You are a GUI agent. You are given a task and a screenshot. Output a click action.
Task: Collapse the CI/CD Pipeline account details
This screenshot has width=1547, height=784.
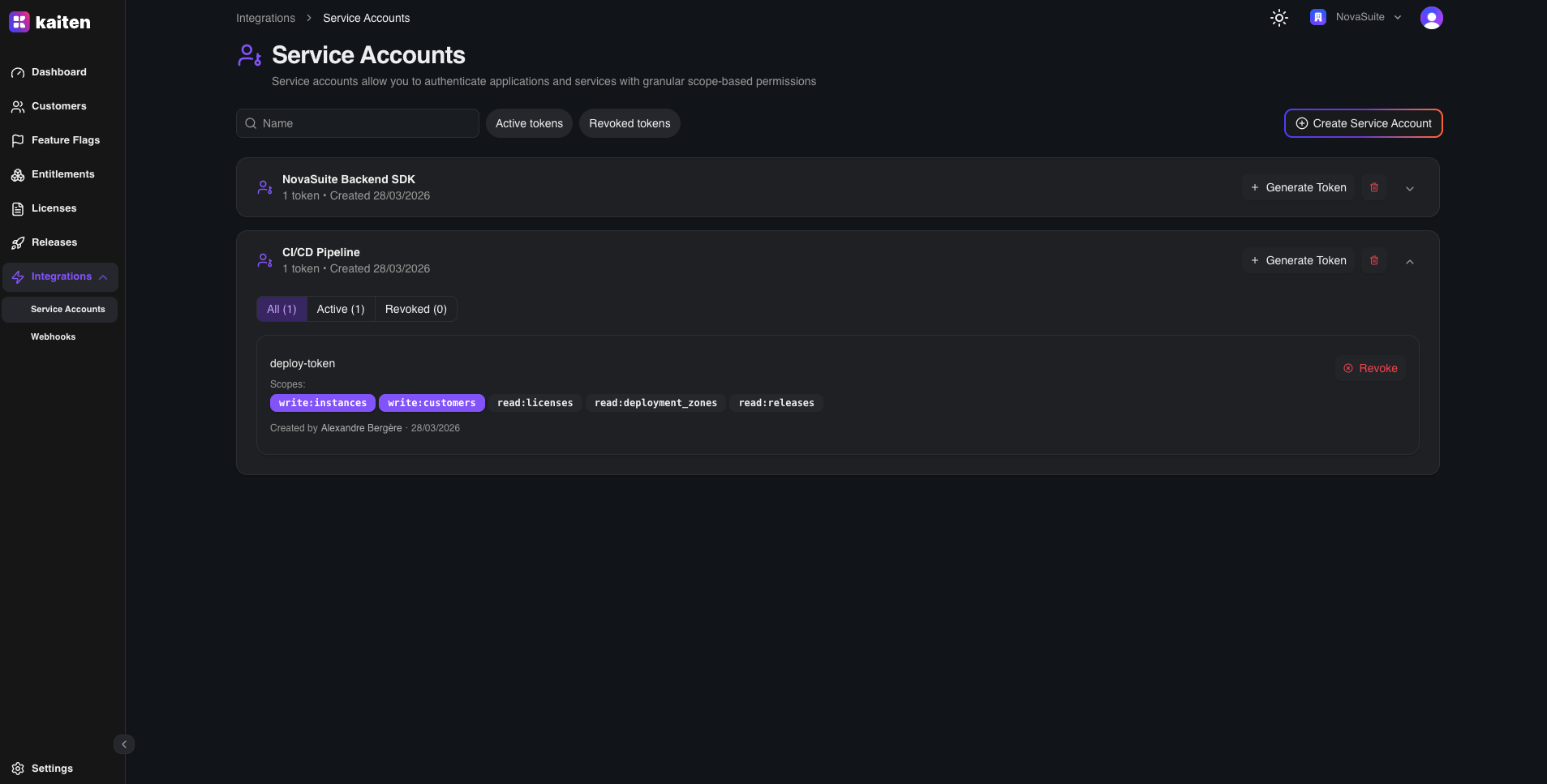1409,261
